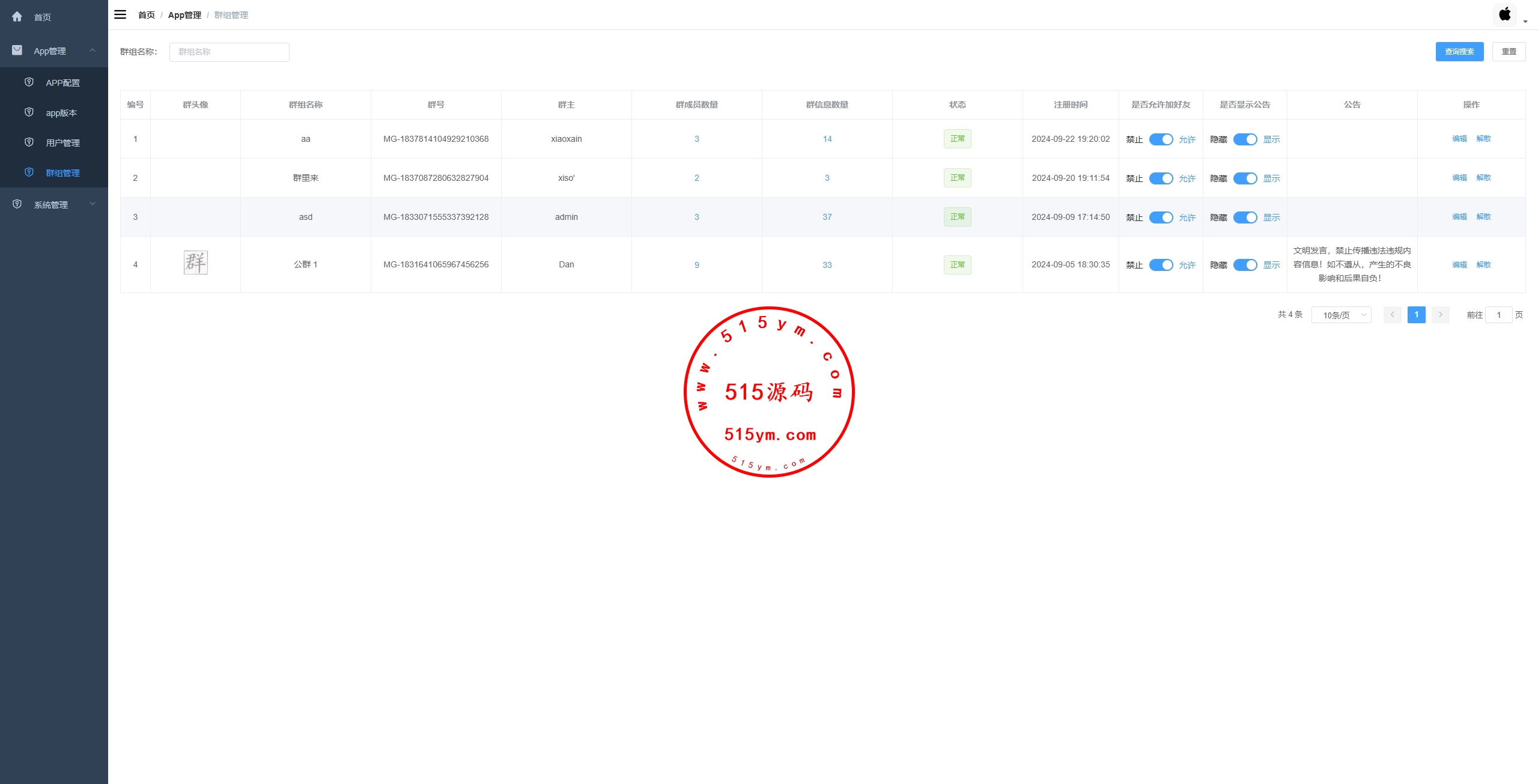Go to 首页 breadcrumb link

(146, 15)
